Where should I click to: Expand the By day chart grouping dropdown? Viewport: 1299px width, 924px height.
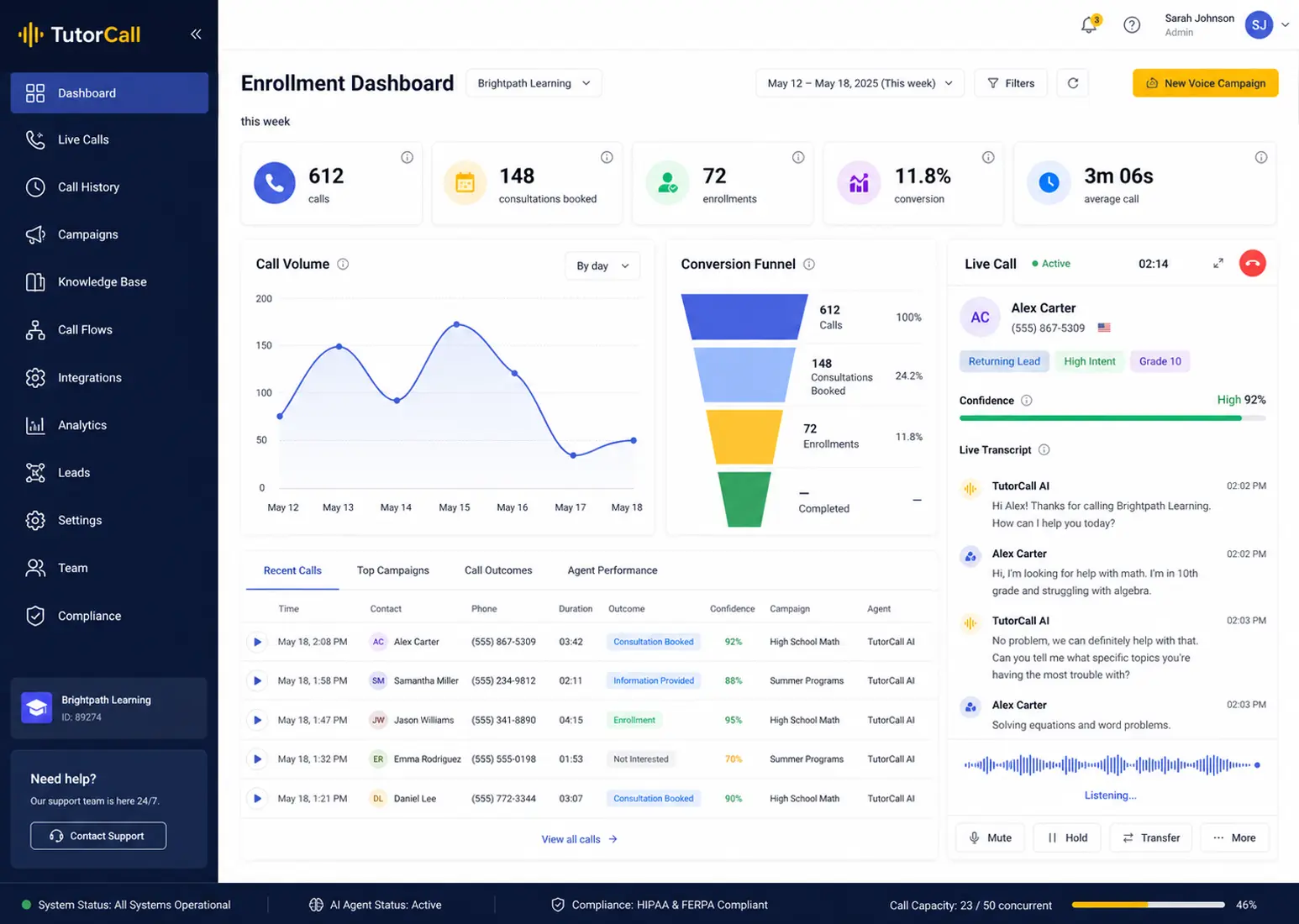(x=602, y=265)
